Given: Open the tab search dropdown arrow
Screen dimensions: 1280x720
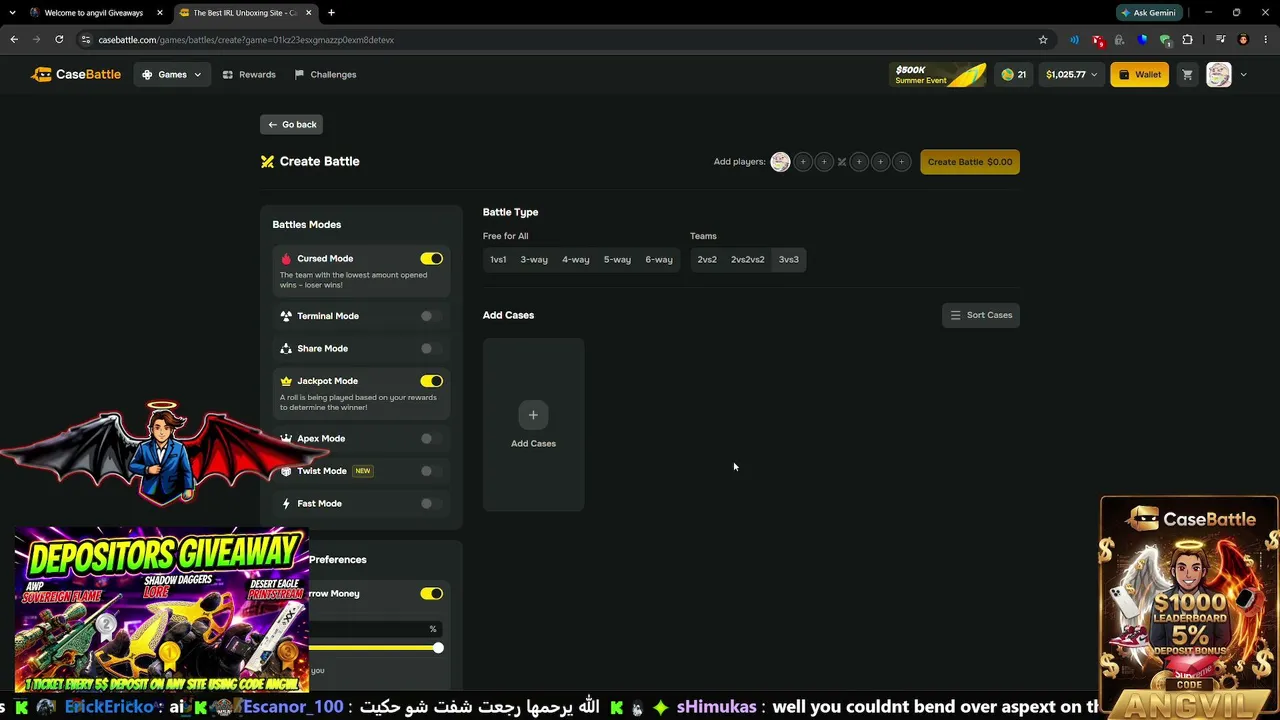Looking at the screenshot, I should pyautogui.click(x=10, y=13).
